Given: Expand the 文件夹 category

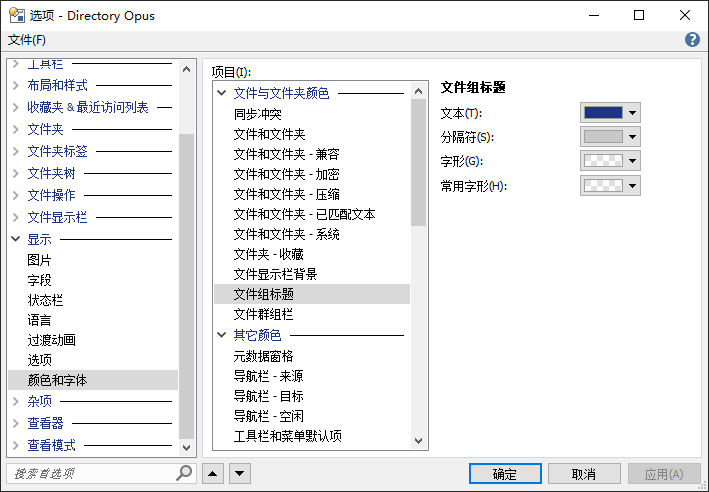Looking at the screenshot, I should click(x=16, y=129).
